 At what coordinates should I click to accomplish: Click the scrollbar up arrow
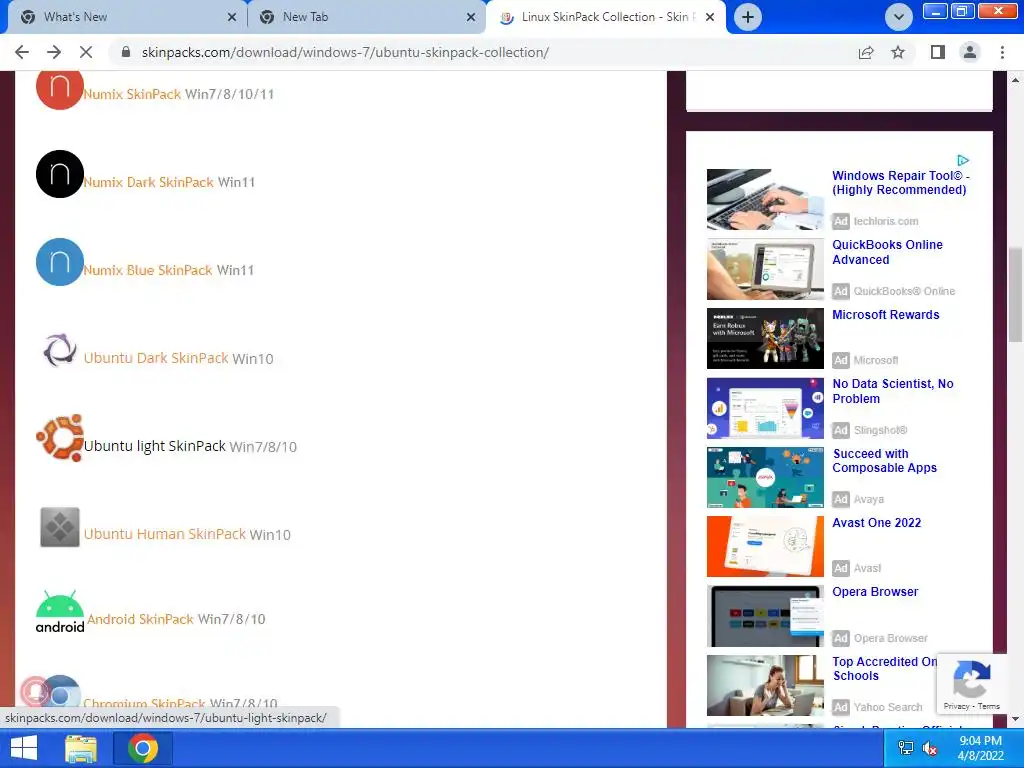pos(1015,80)
